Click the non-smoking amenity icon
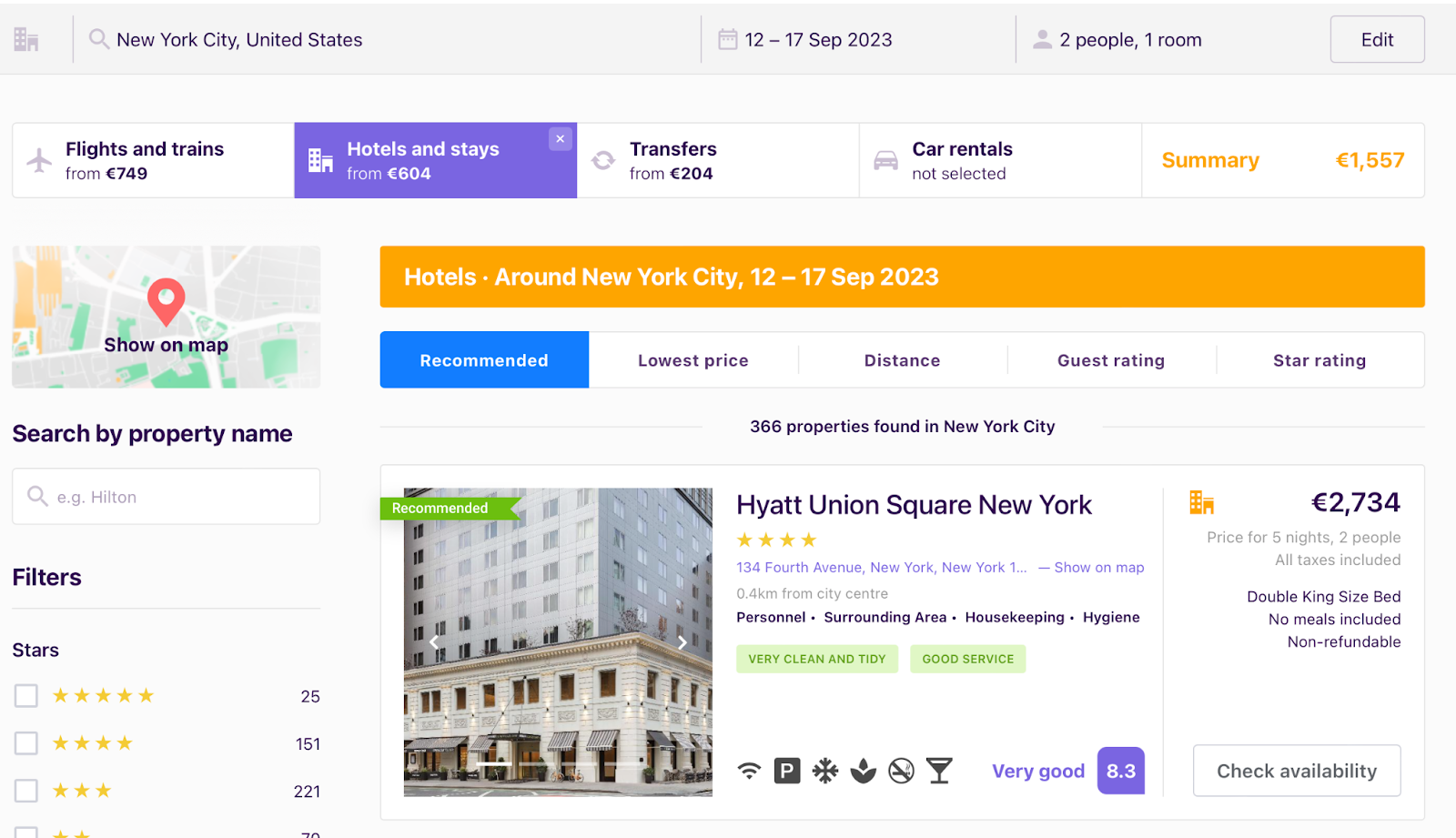This screenshot has width=1456, height=838. pyautogui.click(x=901, y=771)
